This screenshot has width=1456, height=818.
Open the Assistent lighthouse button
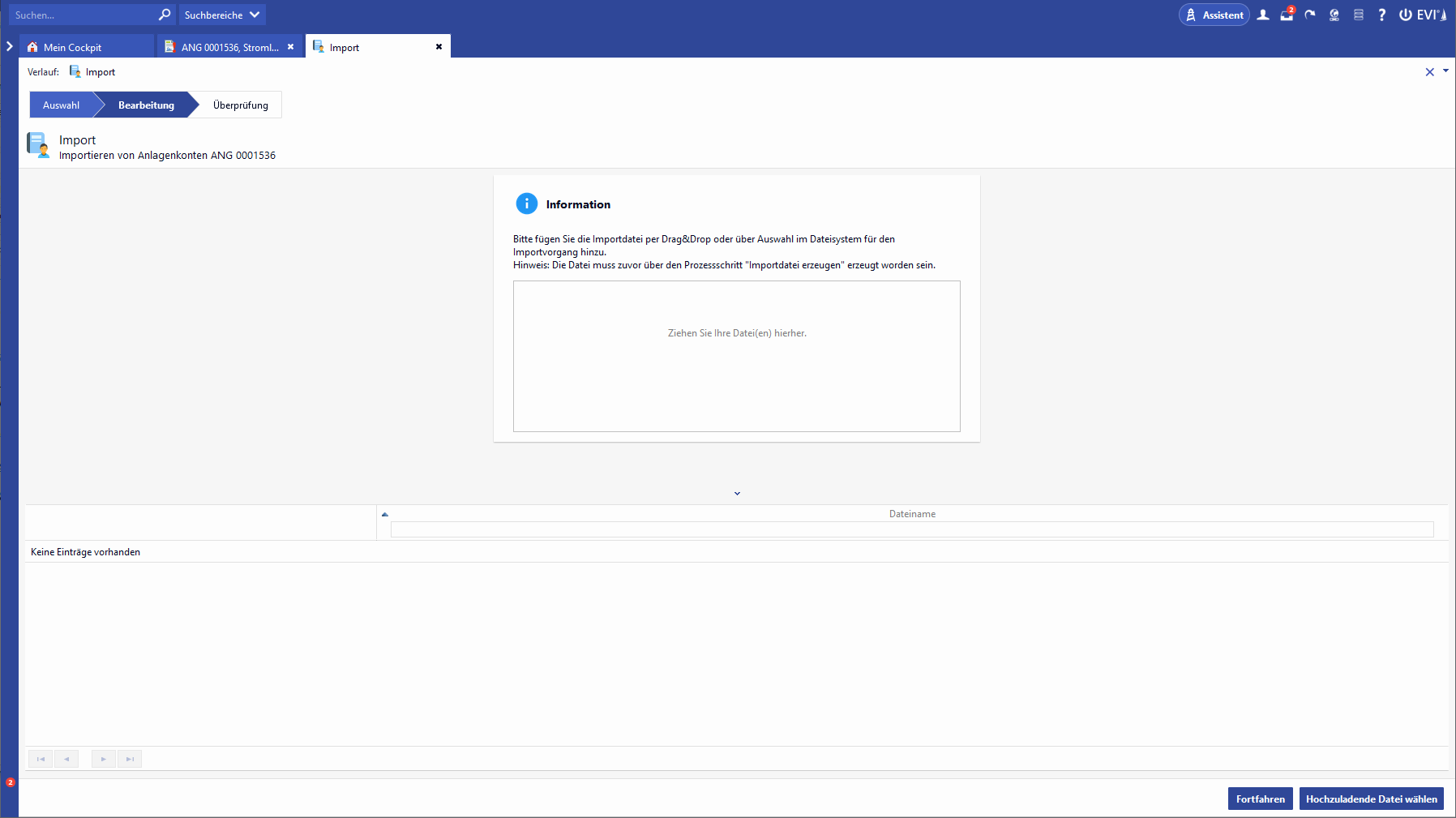[x=1214, y=15]
